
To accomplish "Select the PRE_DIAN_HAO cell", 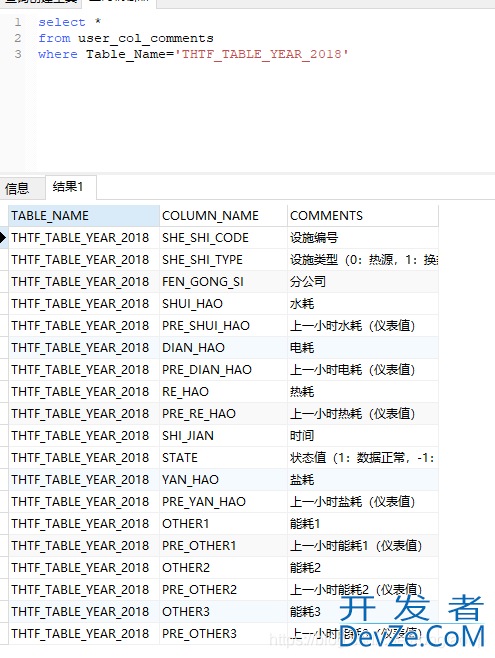I will click(223, 370).
